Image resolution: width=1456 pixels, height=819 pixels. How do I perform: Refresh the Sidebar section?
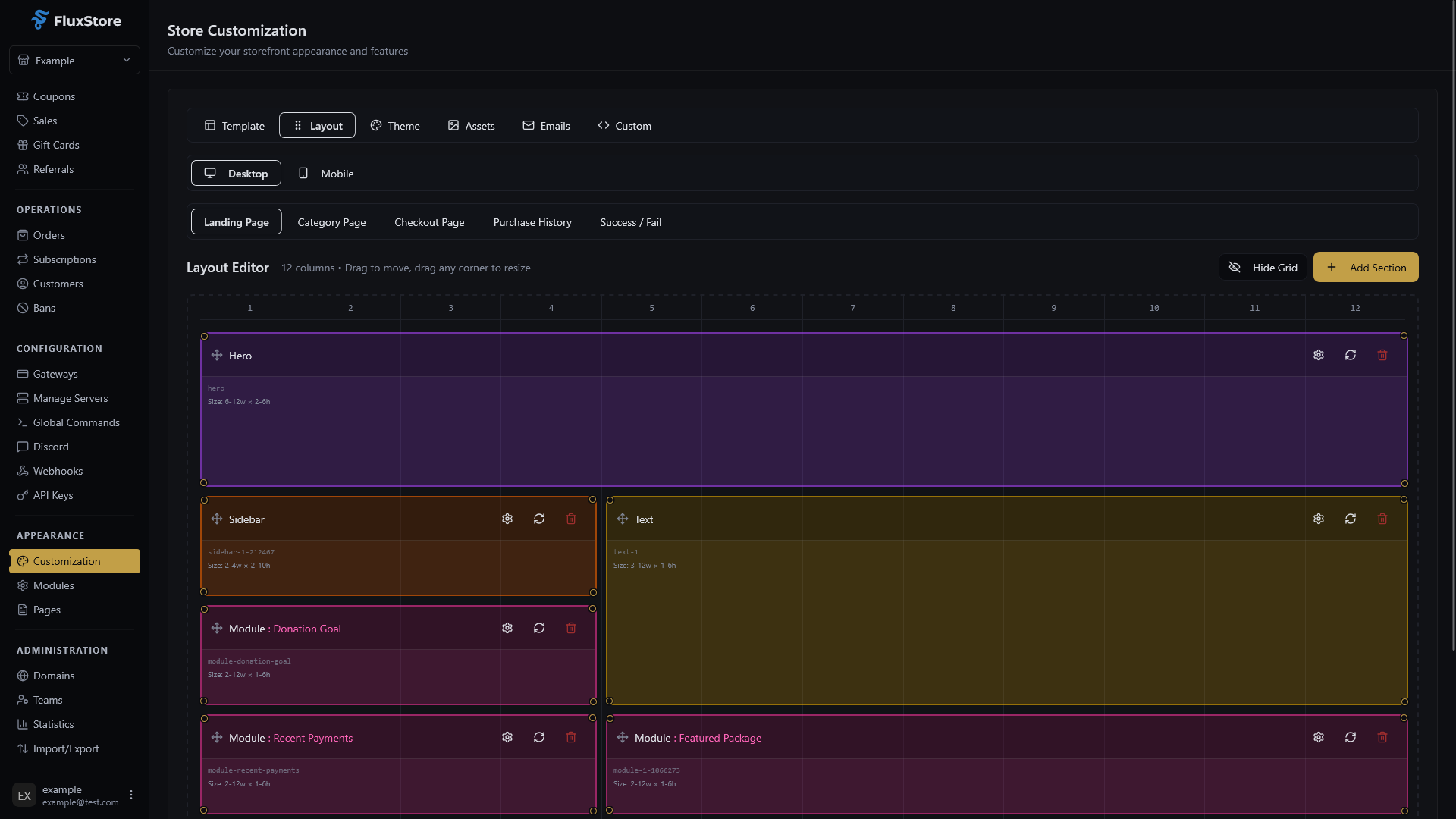(x=538, y=519)
